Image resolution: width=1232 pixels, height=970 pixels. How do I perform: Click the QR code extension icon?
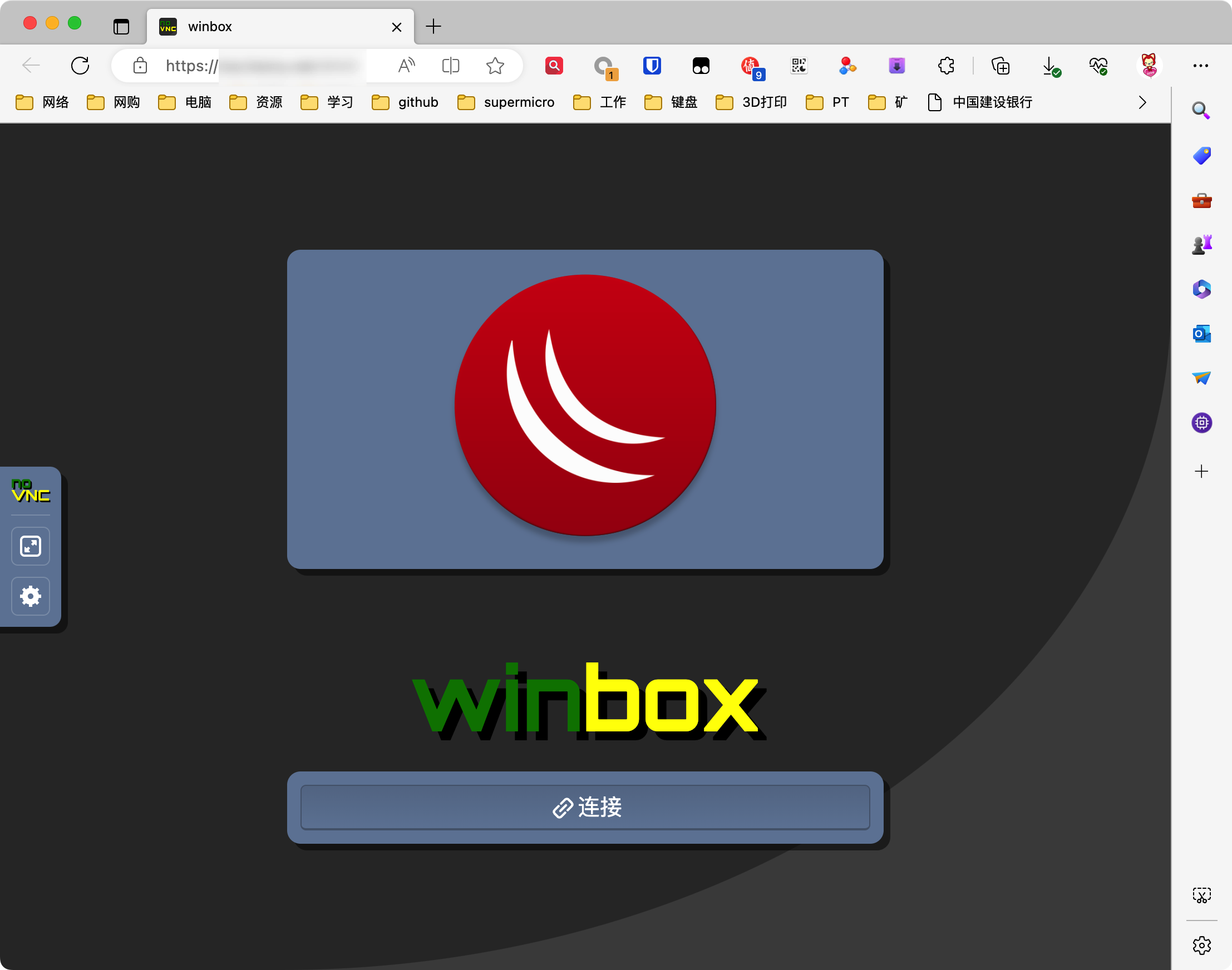tap(799, 66)
